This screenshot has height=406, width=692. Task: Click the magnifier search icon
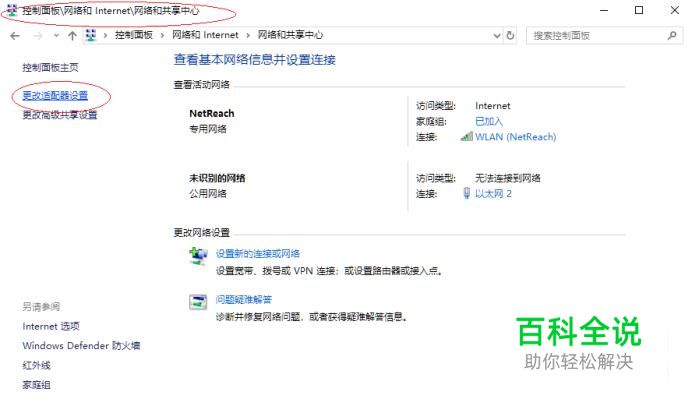672,35
